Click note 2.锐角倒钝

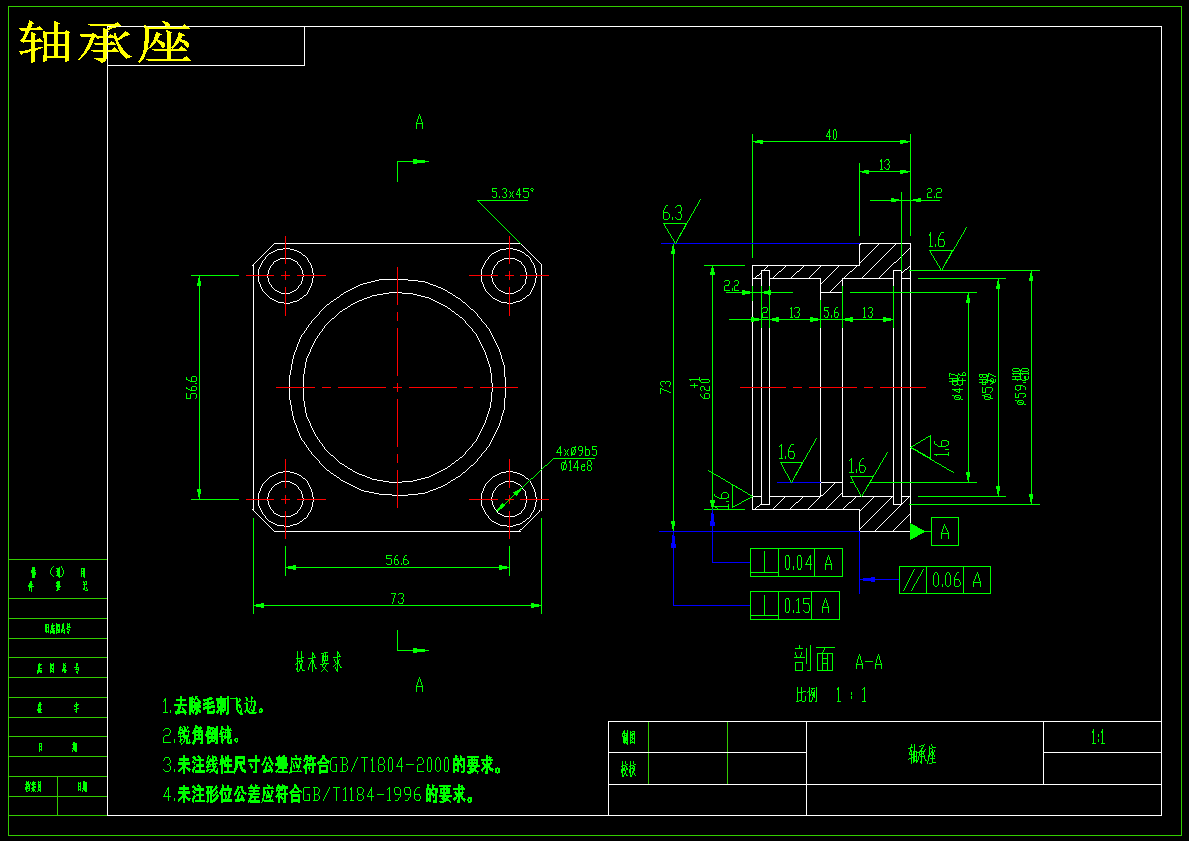tap(202, 736)
